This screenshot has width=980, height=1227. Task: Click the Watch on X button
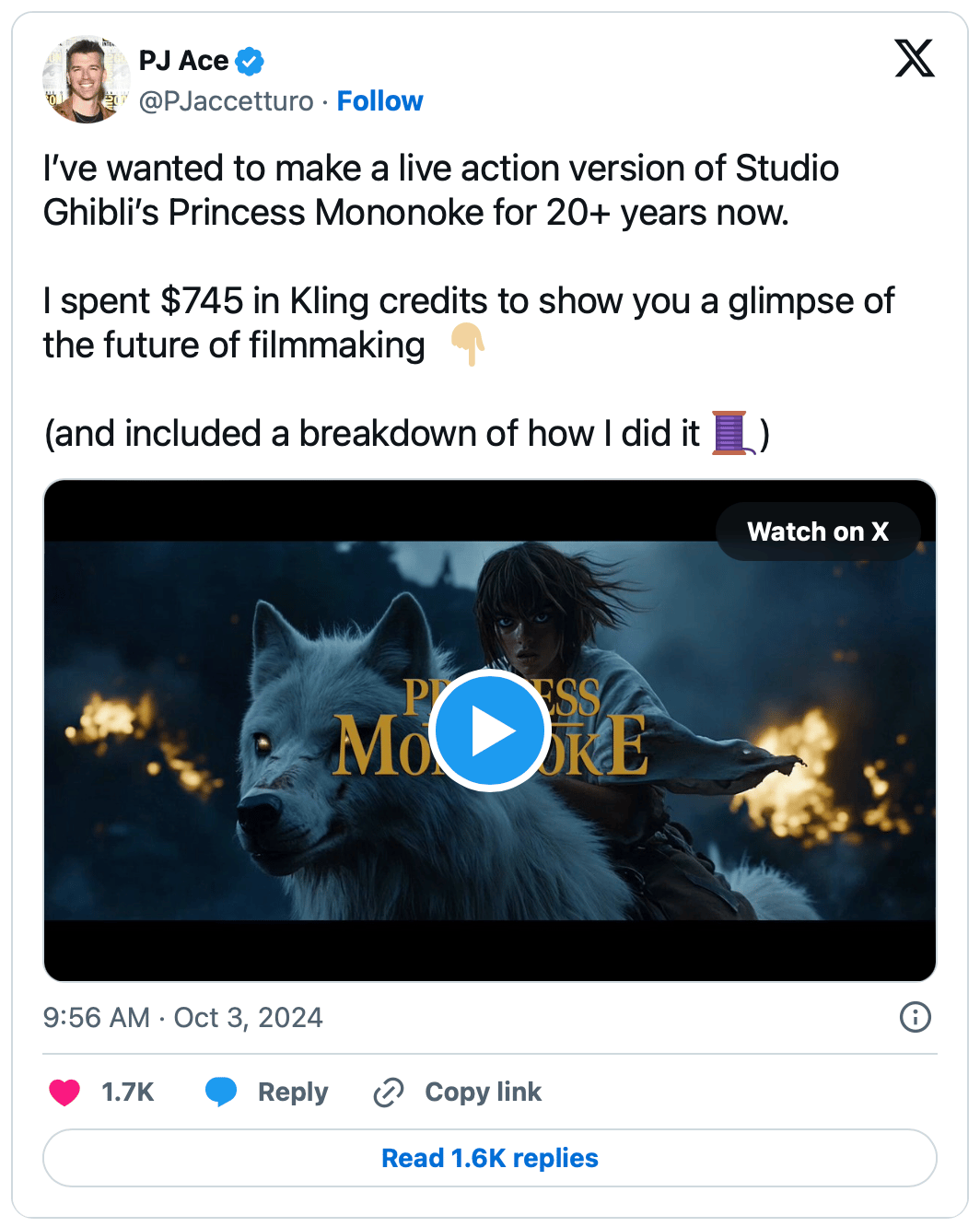pyautogui.click(x=817, y=532)
